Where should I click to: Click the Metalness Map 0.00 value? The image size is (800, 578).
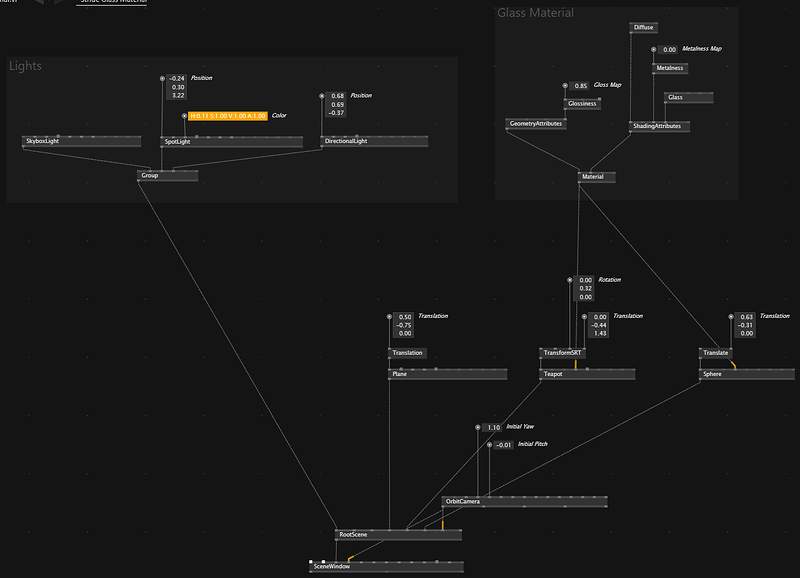point(668,50)
